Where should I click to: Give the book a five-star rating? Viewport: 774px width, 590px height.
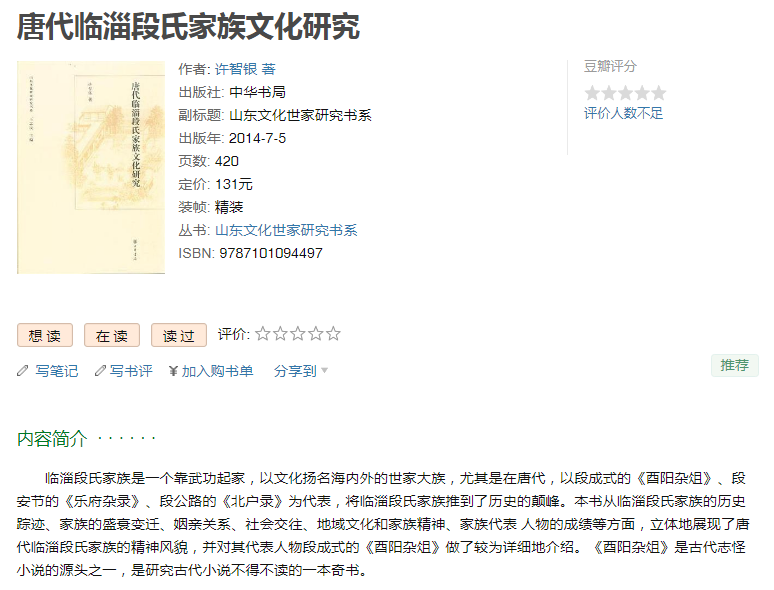333,334
